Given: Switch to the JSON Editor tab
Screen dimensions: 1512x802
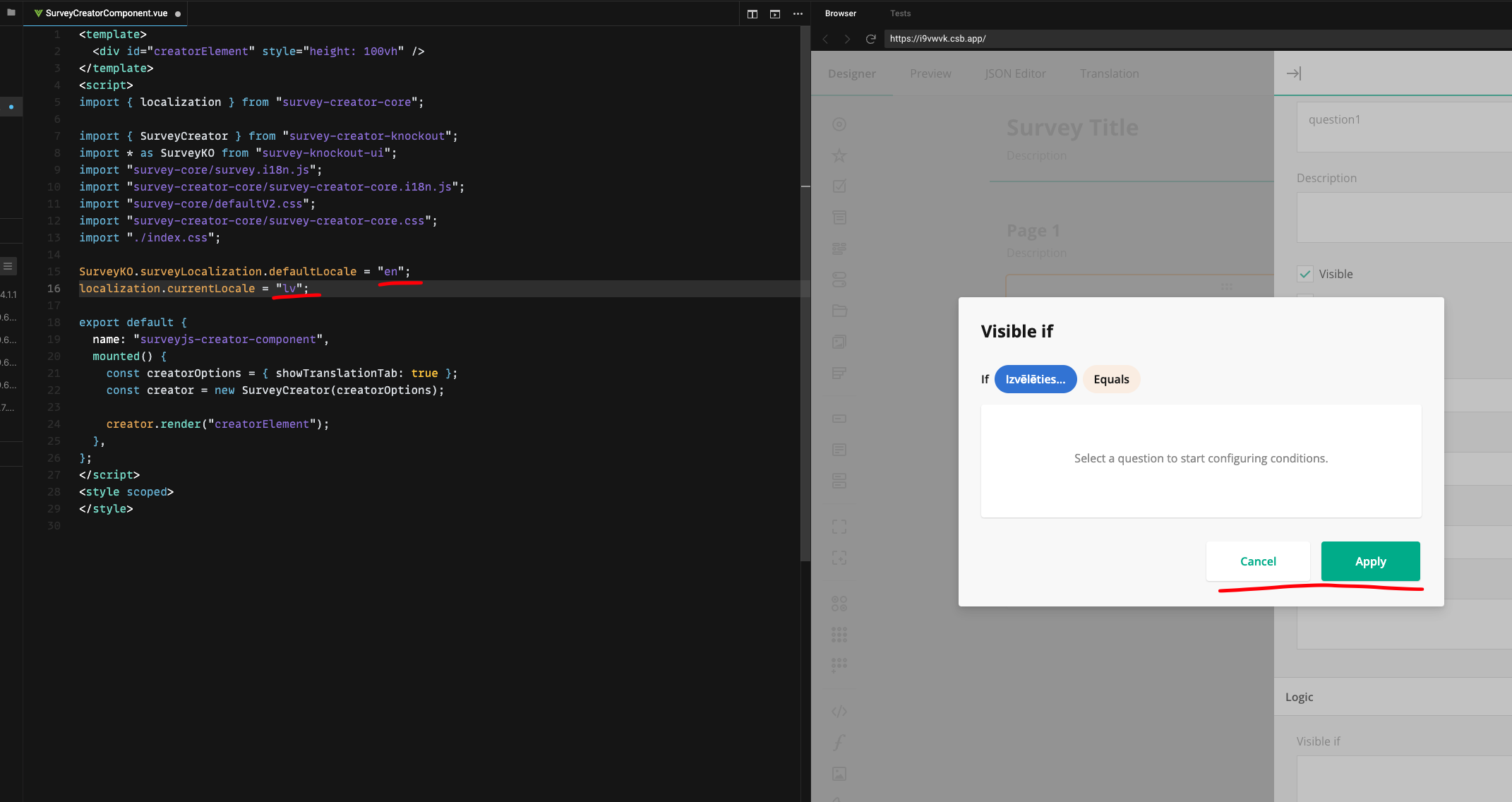Looking at the screenshot, I should click(1015, 73).
